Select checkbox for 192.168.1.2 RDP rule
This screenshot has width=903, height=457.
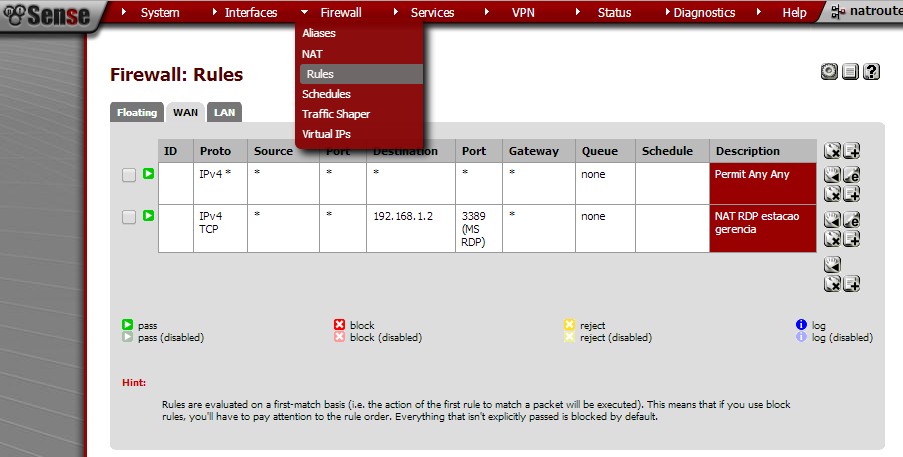pyautogui.click(x=128, y=217)
